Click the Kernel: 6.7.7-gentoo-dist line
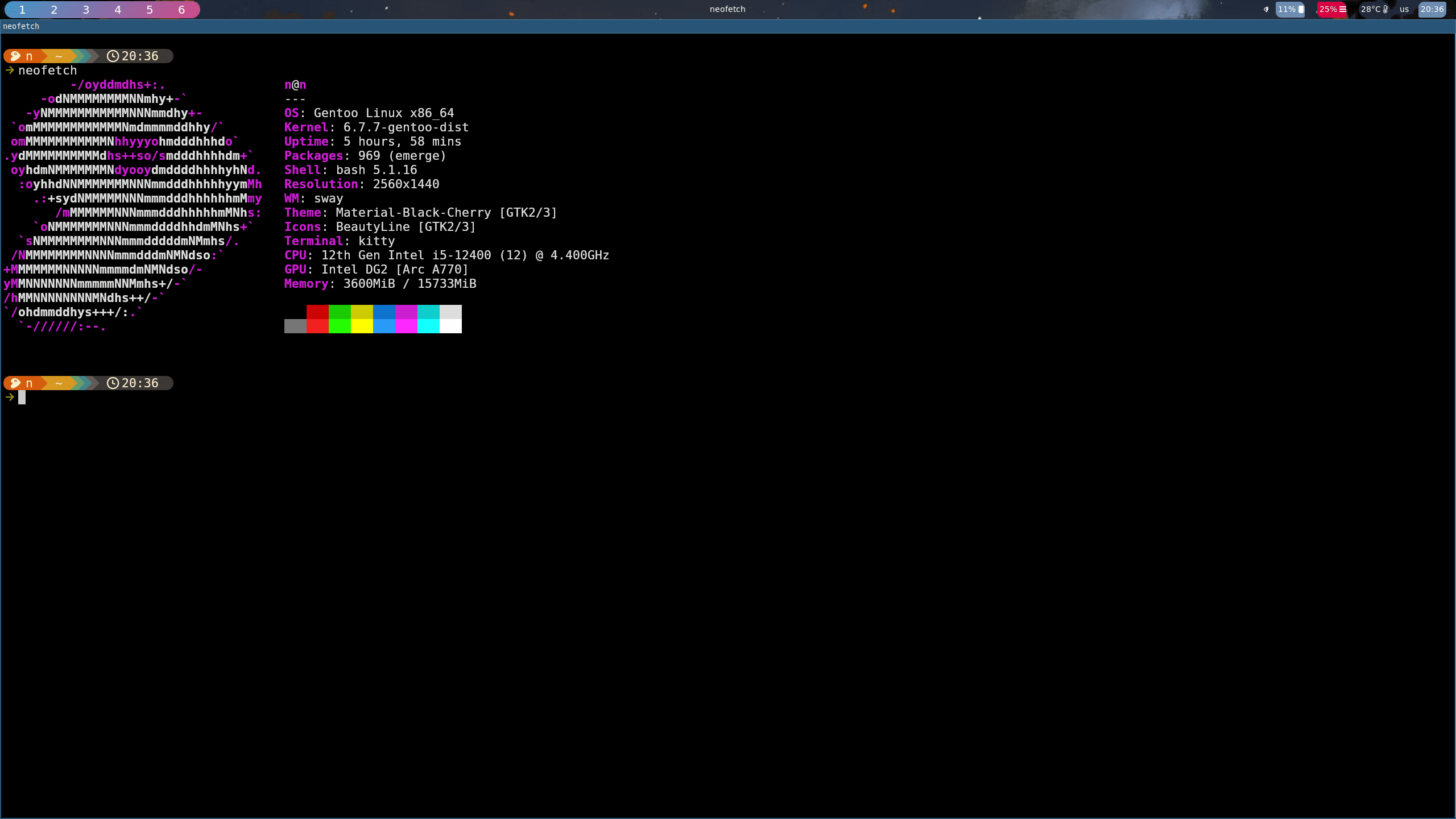Screen dimensions: 1456x819 (377, 127)
